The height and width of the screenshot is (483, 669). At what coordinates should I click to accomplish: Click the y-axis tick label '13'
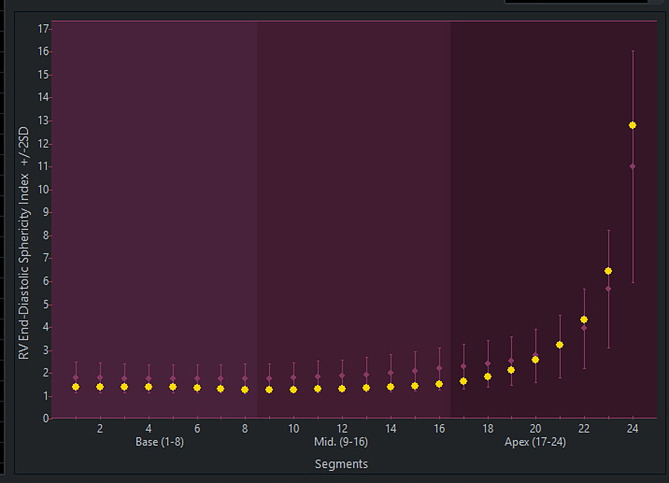point(43,121)
